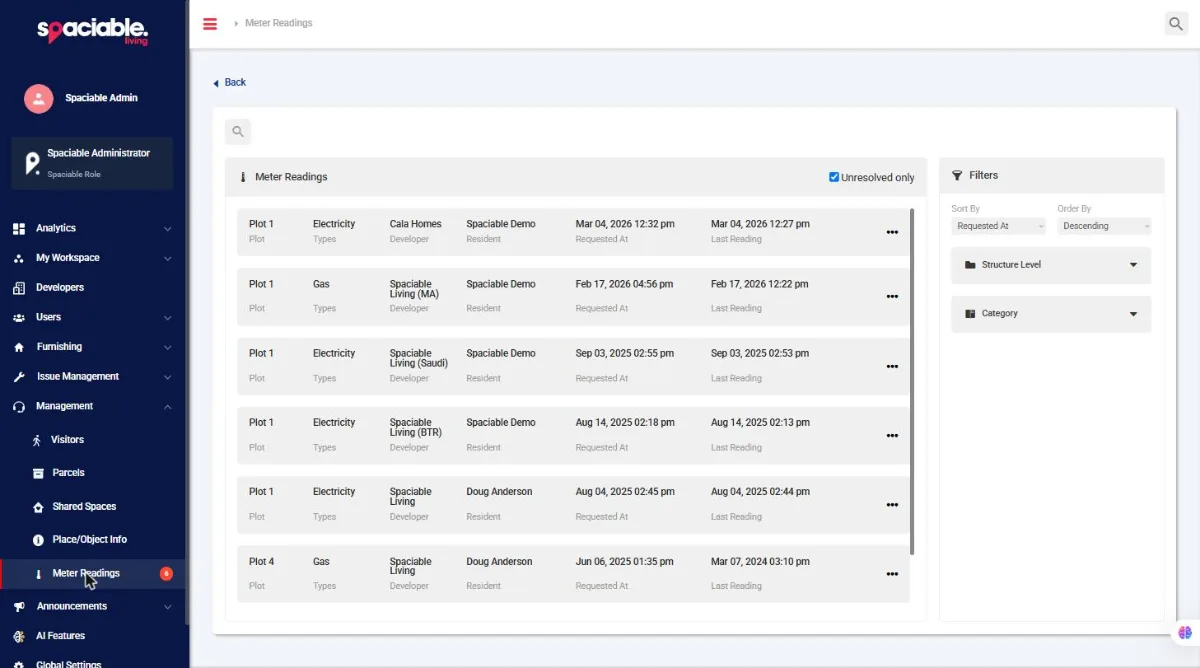Click the Announcements megaphone icon
This screenshot has width=1200, height=668.
[19, 607]
